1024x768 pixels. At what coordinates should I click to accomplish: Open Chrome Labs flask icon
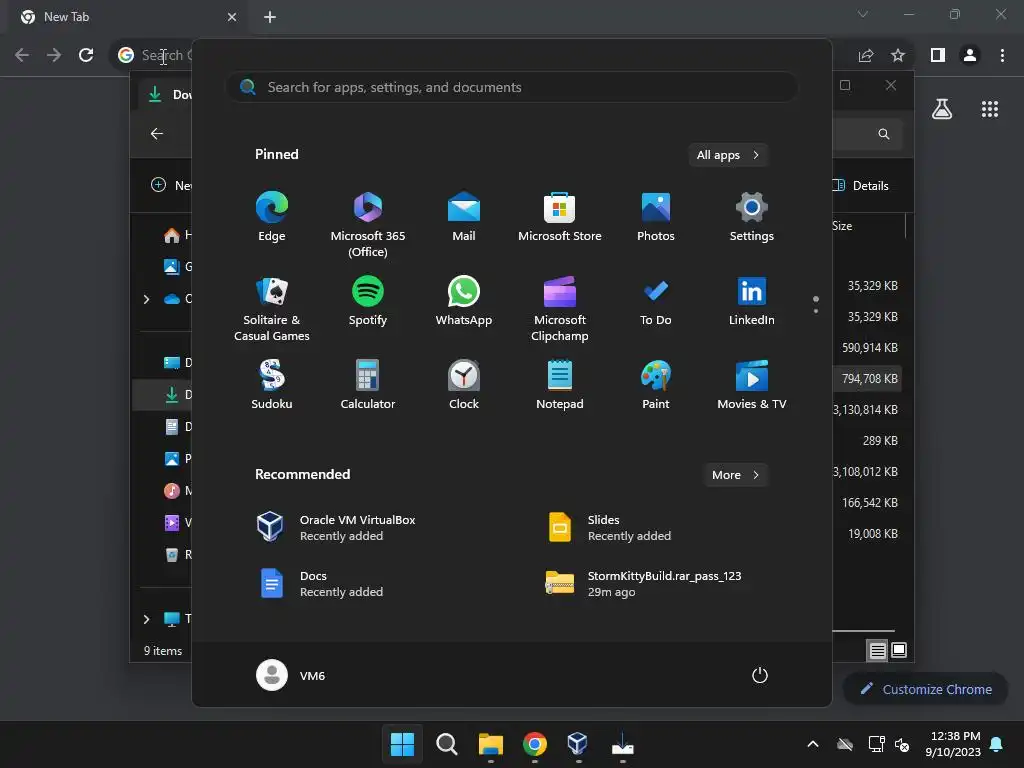(942, 108)
